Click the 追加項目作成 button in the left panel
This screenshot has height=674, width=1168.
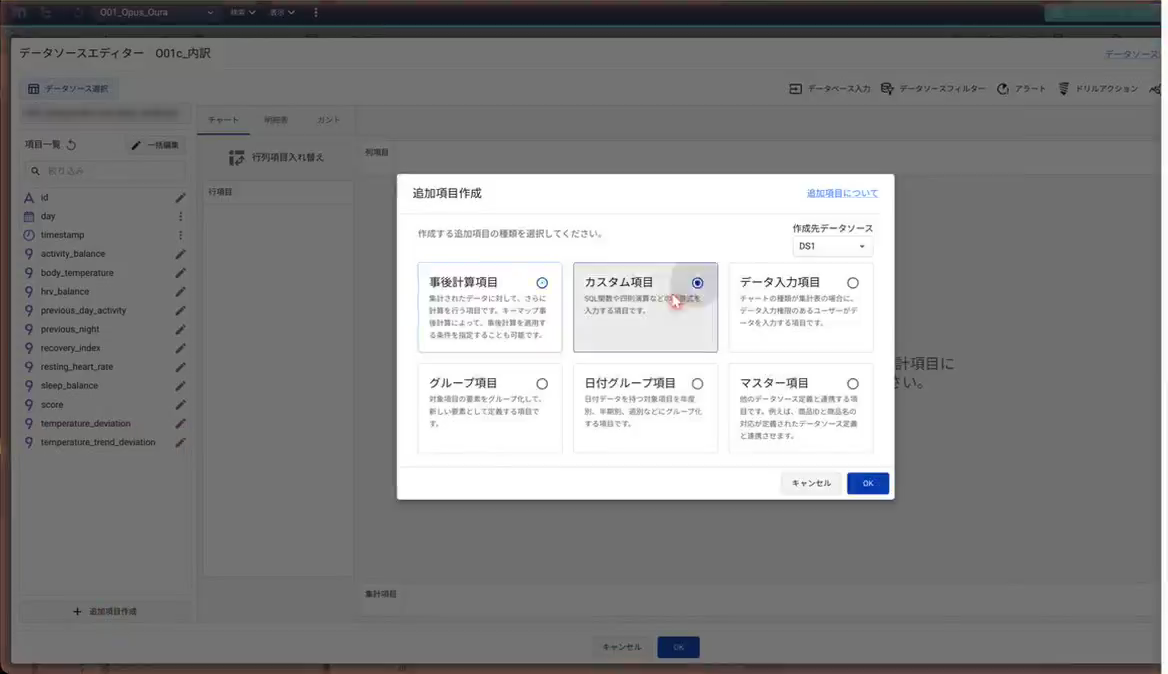pyautogui.click(x=104, y=612)
